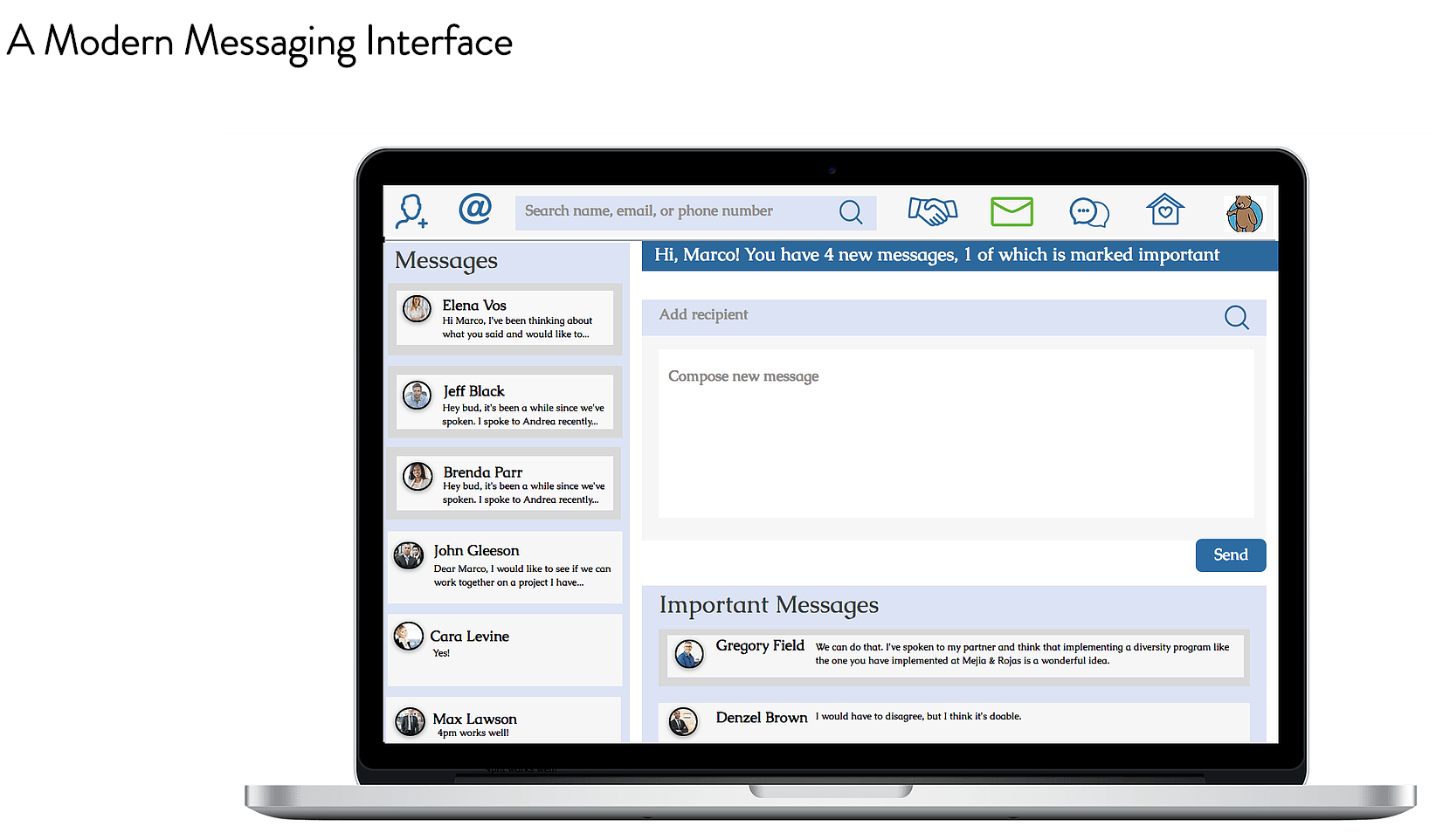Click Denzel Brown's avatar
This screenshot has height=840, width=1443.
pyautogui.click(x=683, y=721)
